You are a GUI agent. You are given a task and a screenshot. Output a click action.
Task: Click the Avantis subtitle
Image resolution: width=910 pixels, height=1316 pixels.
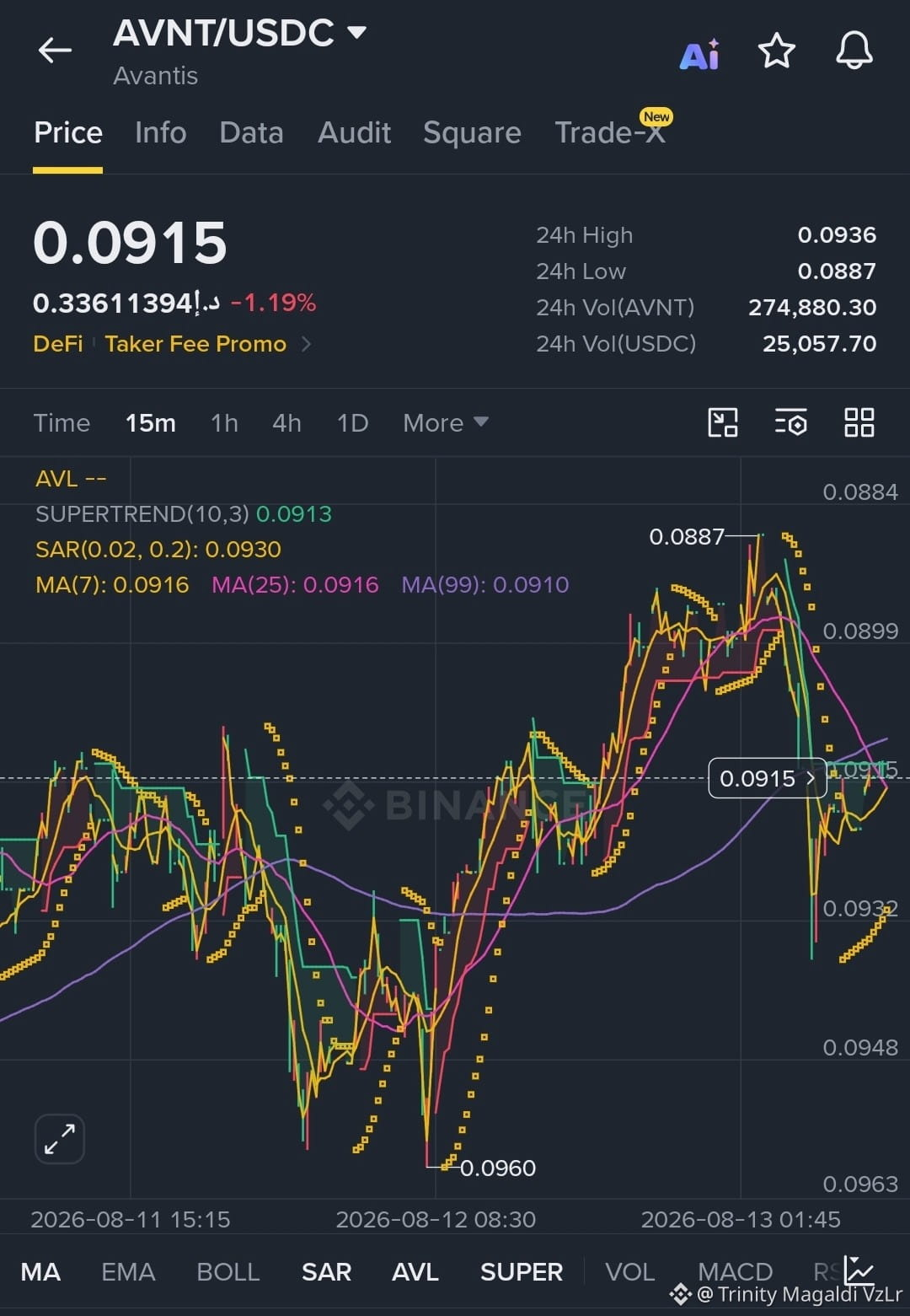tap(156, 76)
